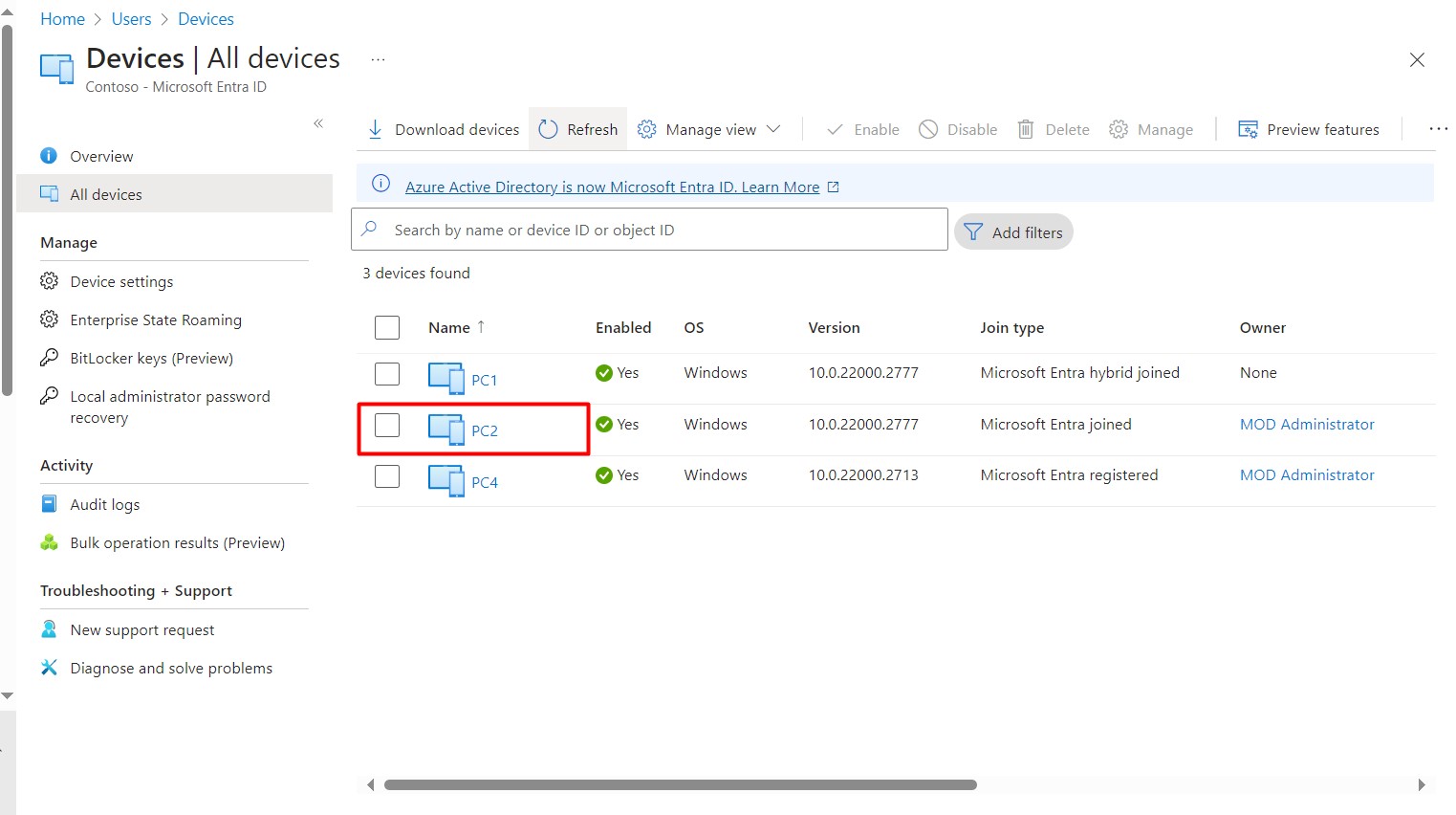Click the New support request person icon
The width and height of the screenshot is (1456, 815).
click(x=49, y=628)
